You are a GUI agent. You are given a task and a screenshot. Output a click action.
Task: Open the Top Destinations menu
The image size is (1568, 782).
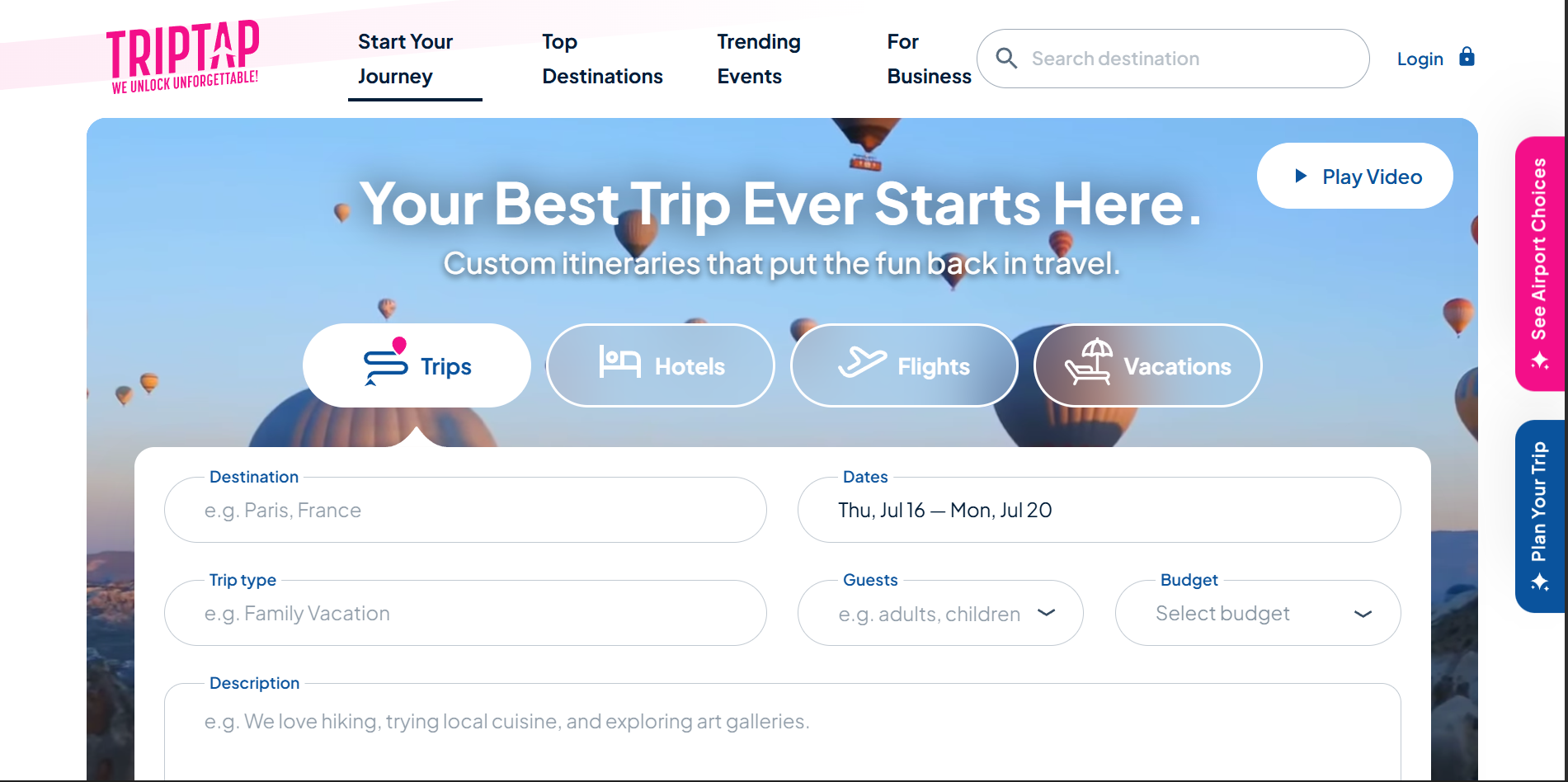pos(602,59)
